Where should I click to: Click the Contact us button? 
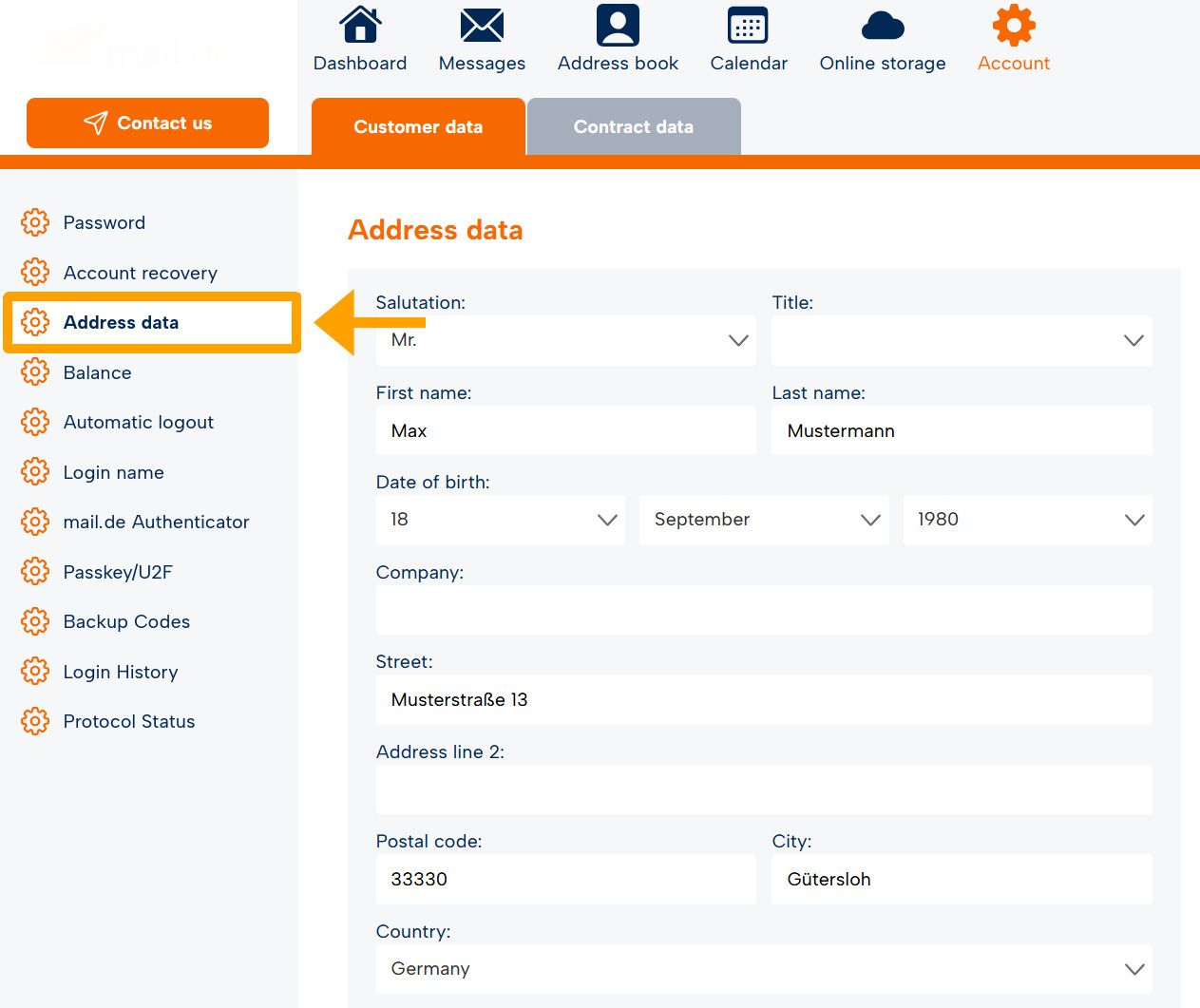point(147,123)
